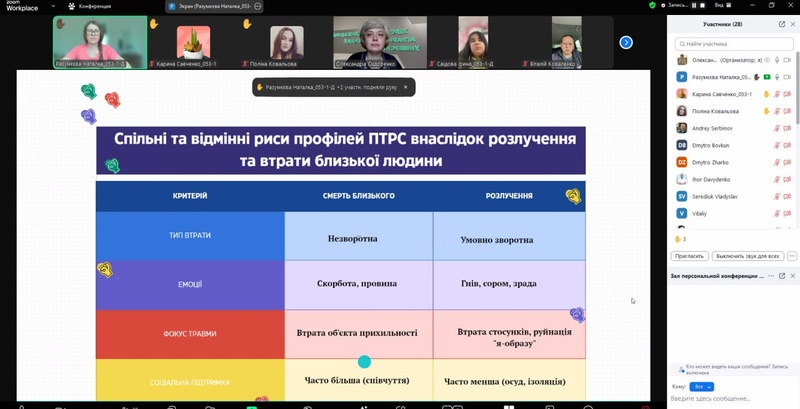Click Выключить звук для всех button
This screenshot has height=409, width=800.
(748, 256)
